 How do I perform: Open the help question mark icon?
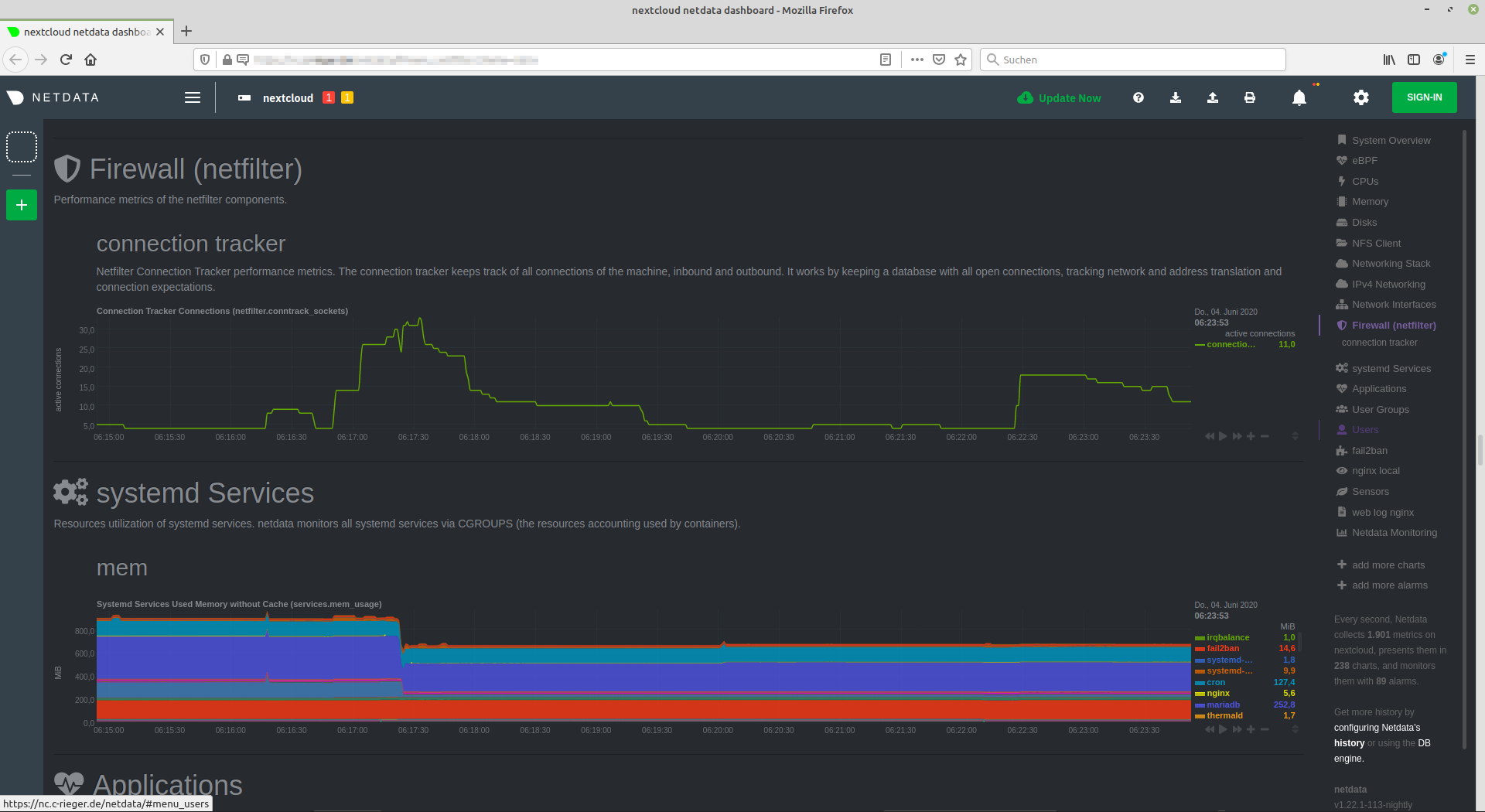point(1138,97)
